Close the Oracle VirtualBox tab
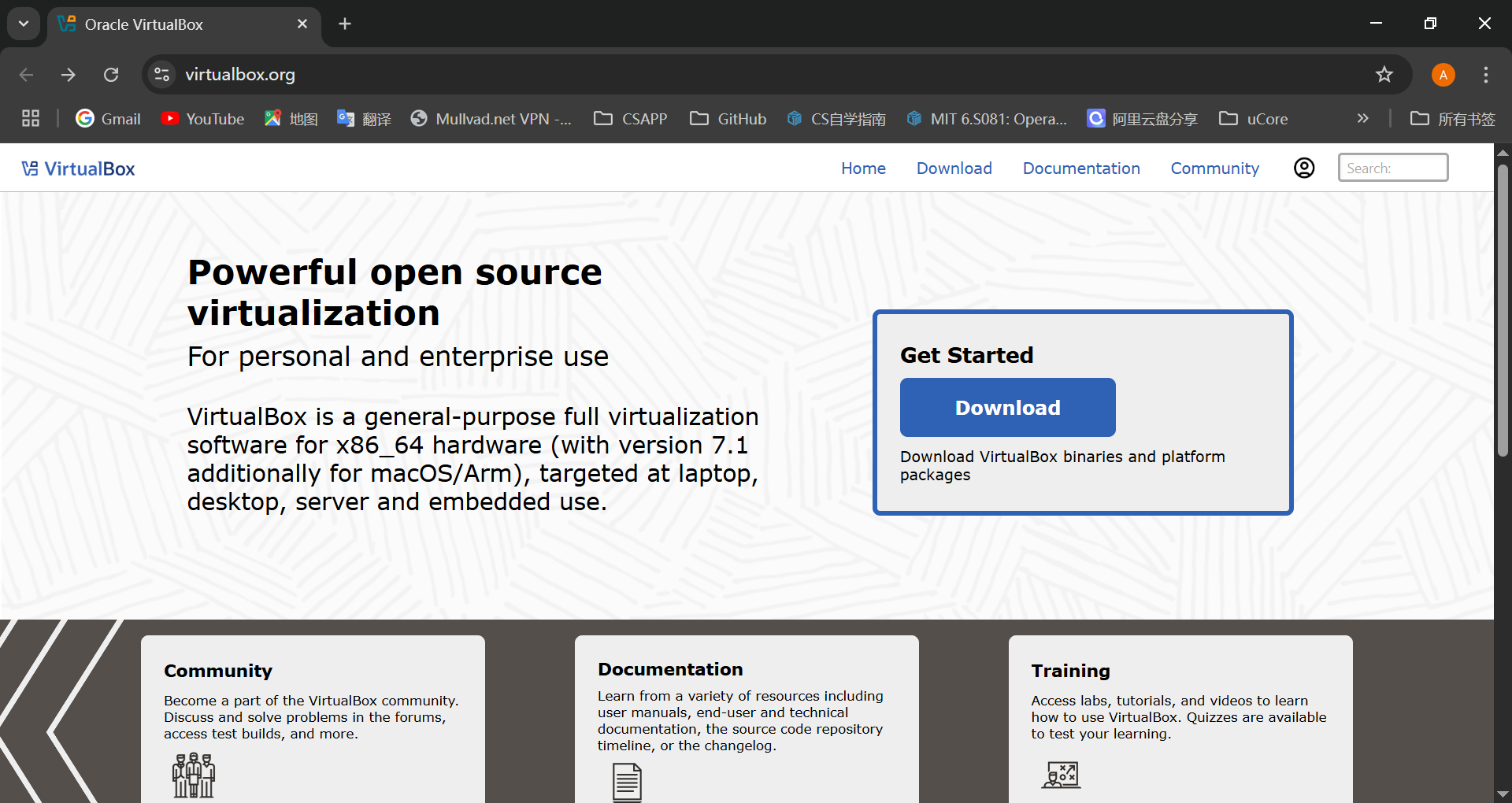 coord(302,24)
